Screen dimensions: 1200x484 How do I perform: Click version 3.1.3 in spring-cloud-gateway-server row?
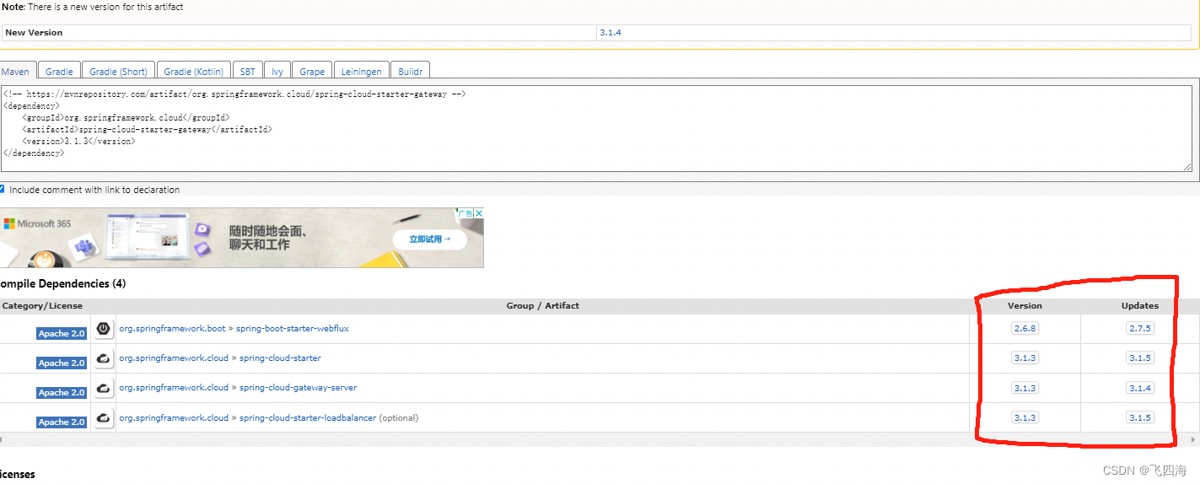[1024, 388]
